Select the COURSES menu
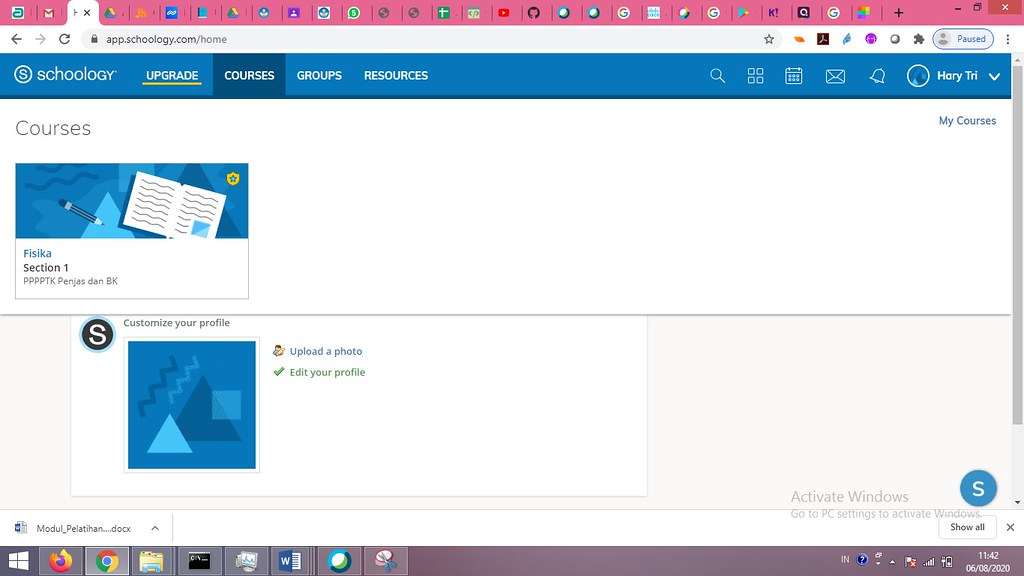Image resolution: width=1024 pixels, height=576 pixels. tap(249, 76)
